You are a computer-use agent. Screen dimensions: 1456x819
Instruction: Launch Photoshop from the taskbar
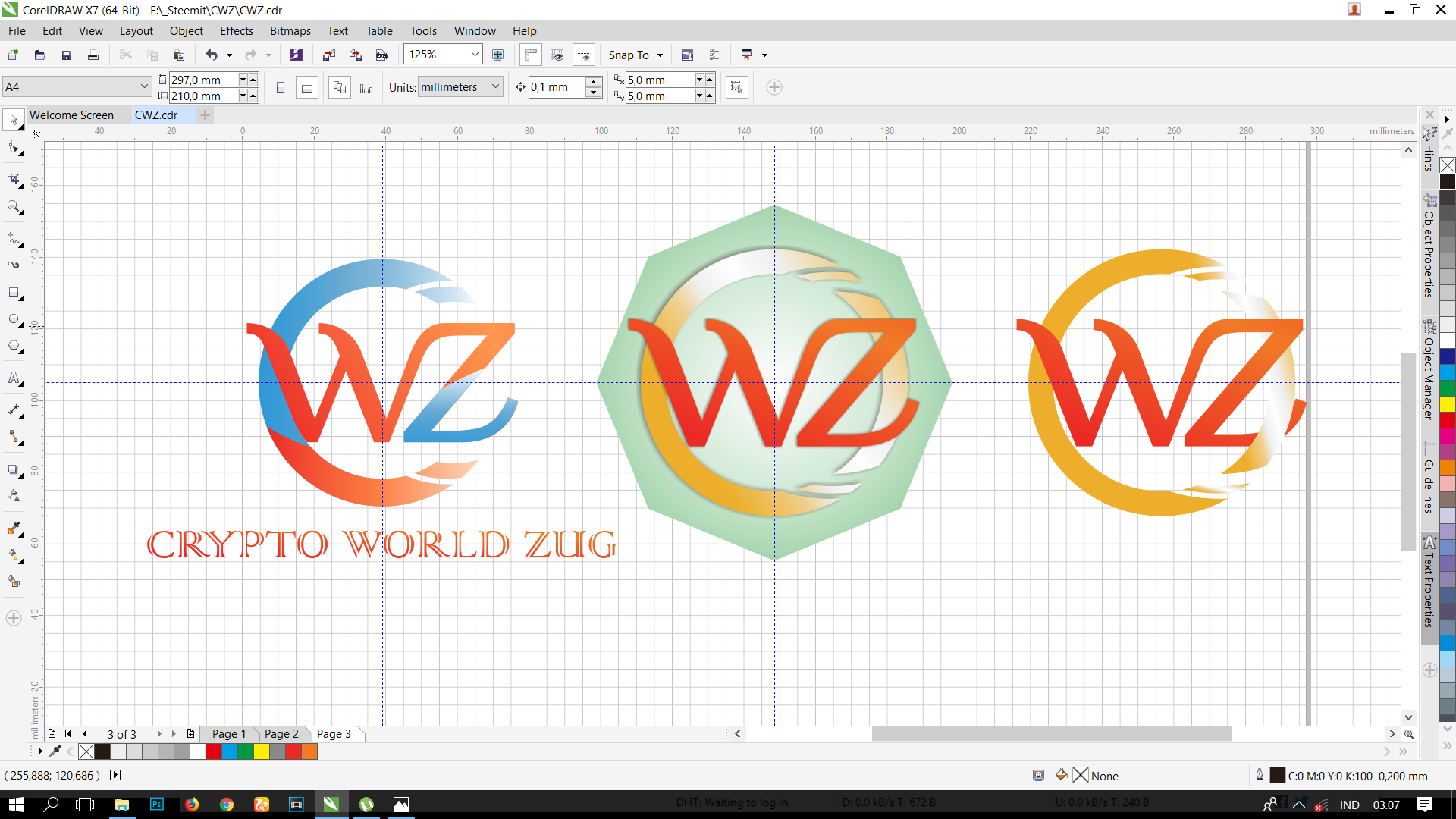pos(156,804)
